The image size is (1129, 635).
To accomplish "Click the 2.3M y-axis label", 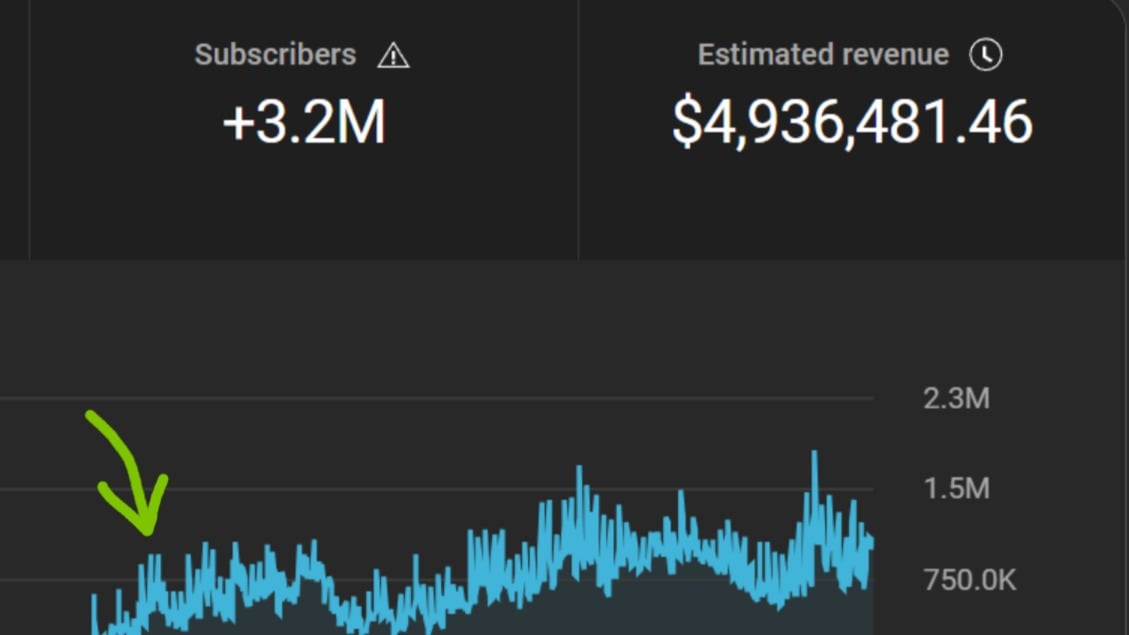I will pos(955,399).
